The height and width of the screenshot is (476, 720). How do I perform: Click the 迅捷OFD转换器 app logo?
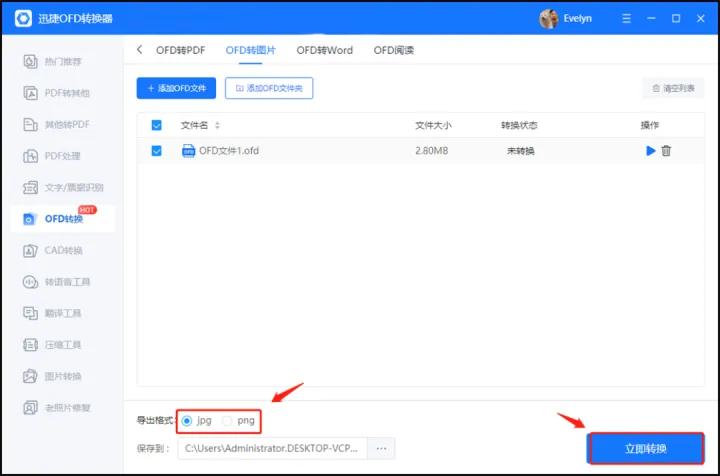23,18
